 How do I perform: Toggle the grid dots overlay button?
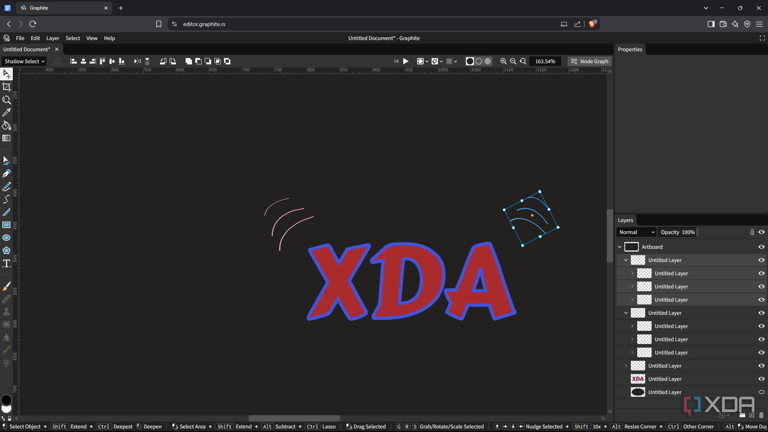click(x=58, y=61)
